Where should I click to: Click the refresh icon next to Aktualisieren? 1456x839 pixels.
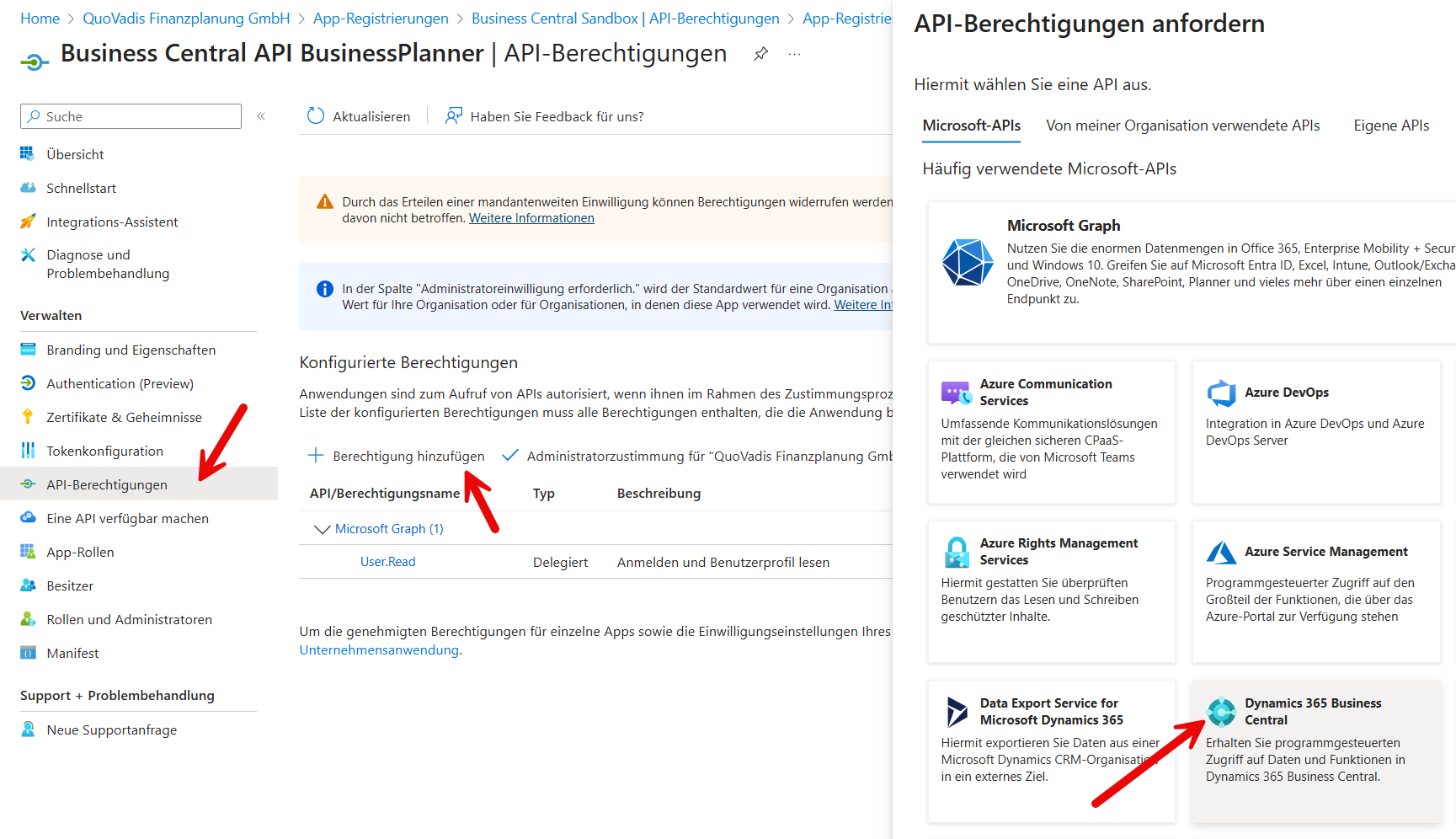316,116
